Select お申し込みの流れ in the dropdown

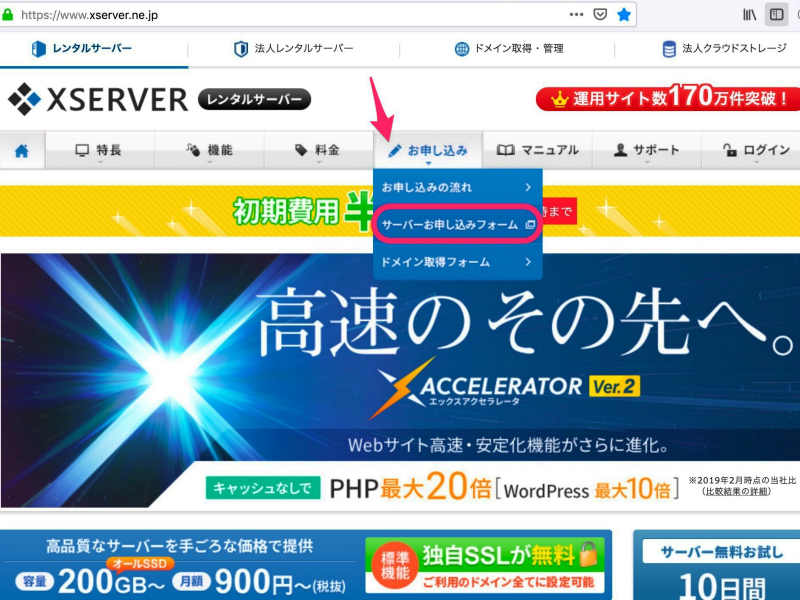click(457, 187)
